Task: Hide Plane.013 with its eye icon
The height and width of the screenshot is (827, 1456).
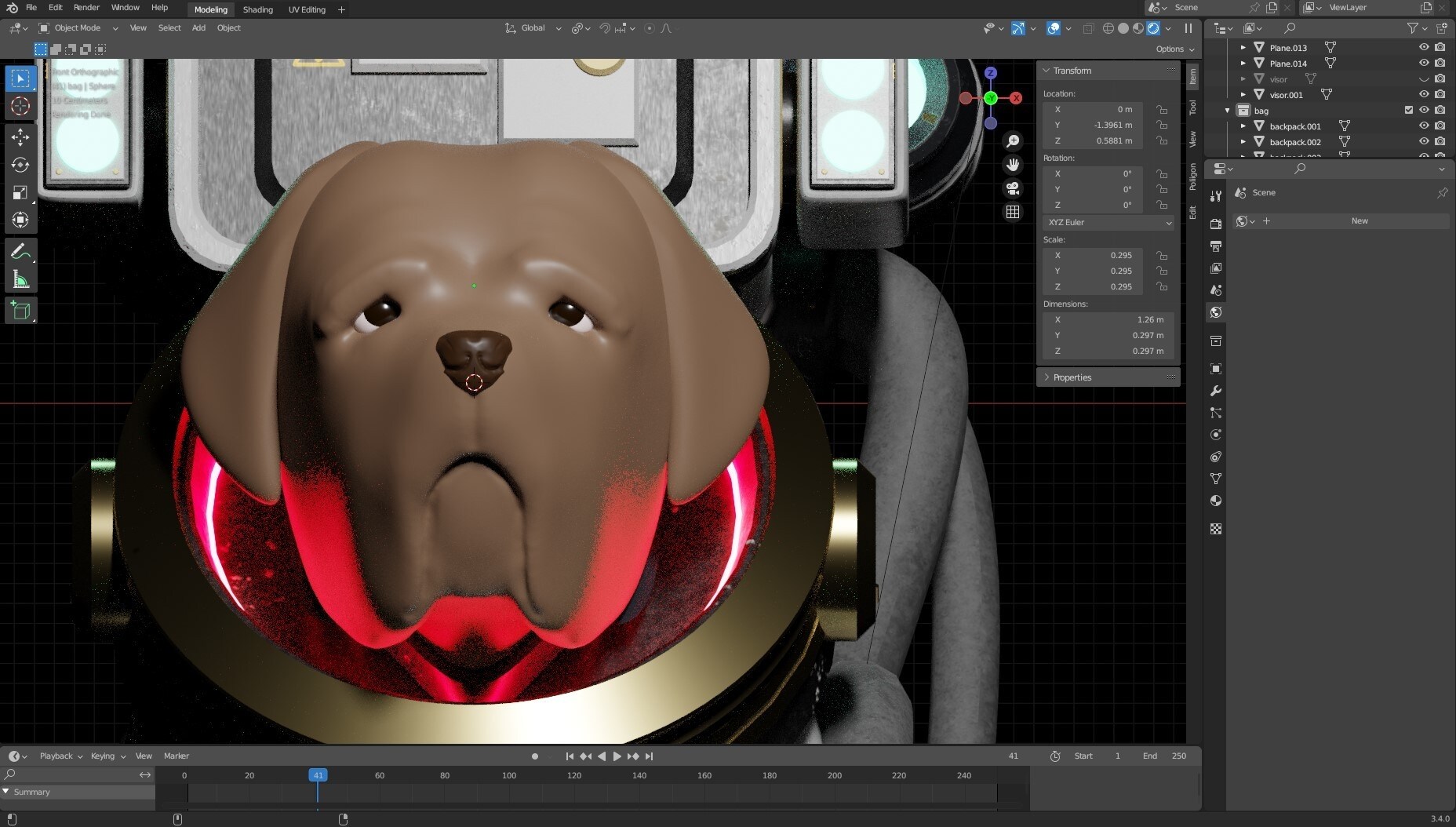Action: click(x=1424, y=47)
